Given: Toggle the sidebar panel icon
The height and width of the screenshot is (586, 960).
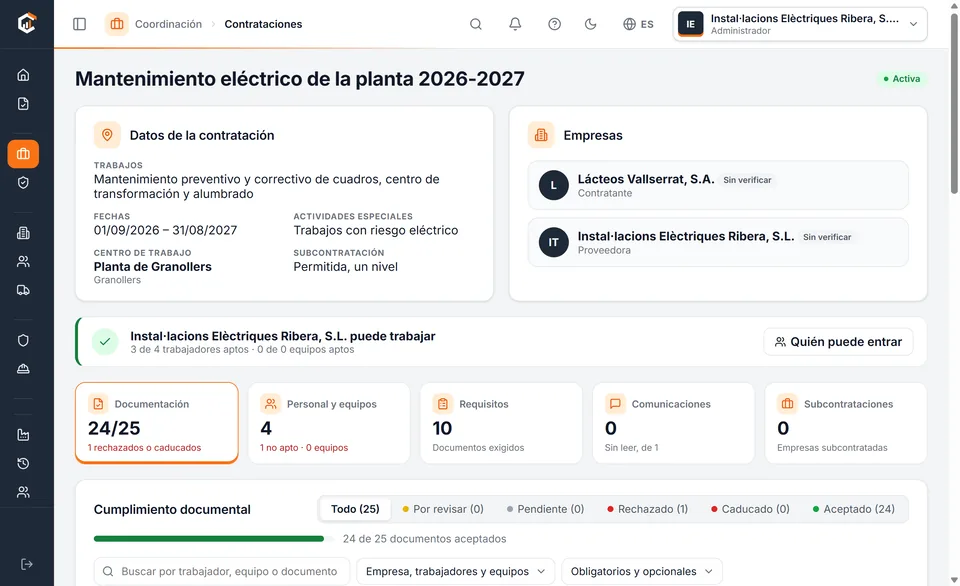Looking at the screenshot, I should click(80, 24).
